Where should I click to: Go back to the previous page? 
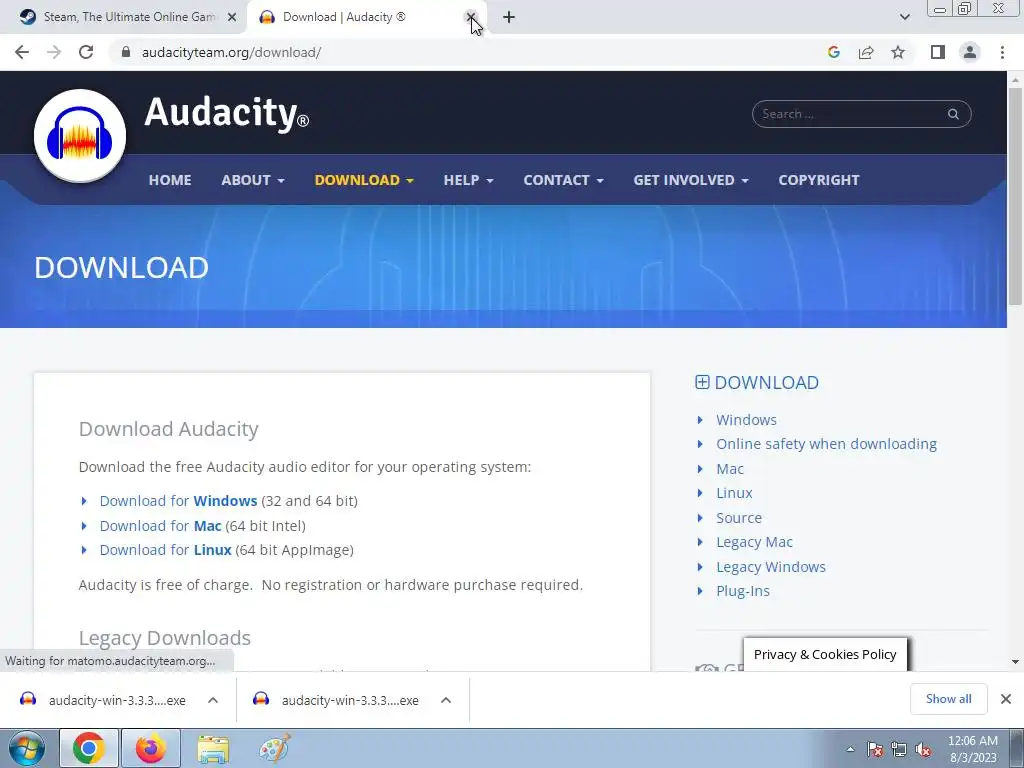tap(22, 52)
